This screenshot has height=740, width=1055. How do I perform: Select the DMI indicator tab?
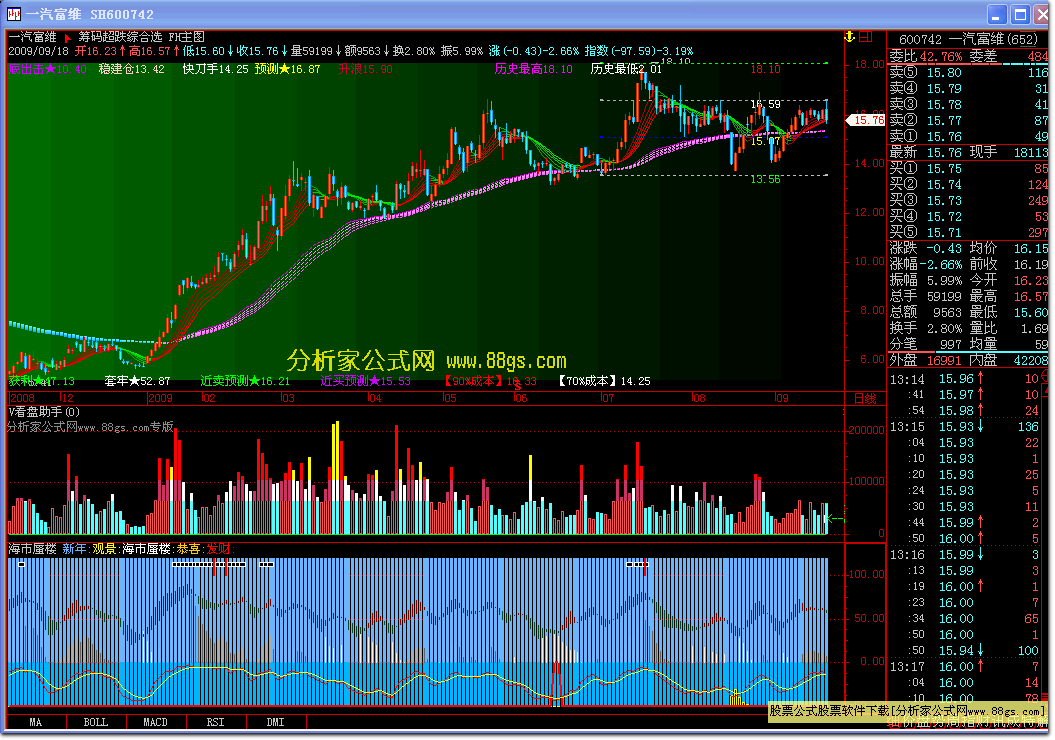click(x=275, y=722)
